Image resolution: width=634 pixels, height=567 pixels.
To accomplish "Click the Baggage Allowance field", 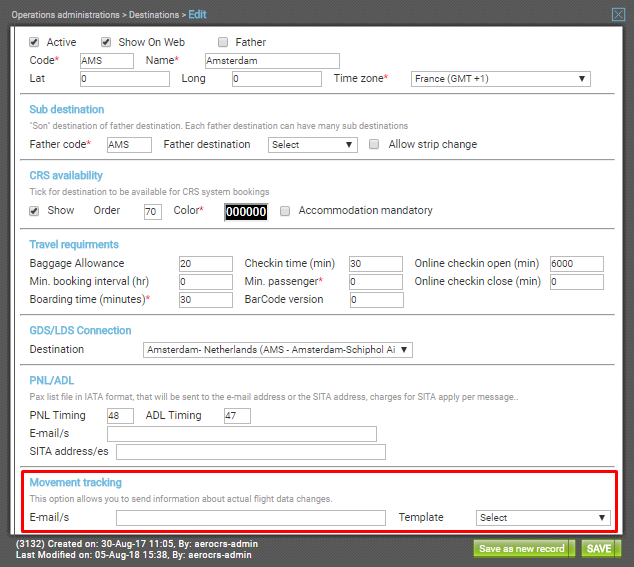I will [x=206, y=264].
